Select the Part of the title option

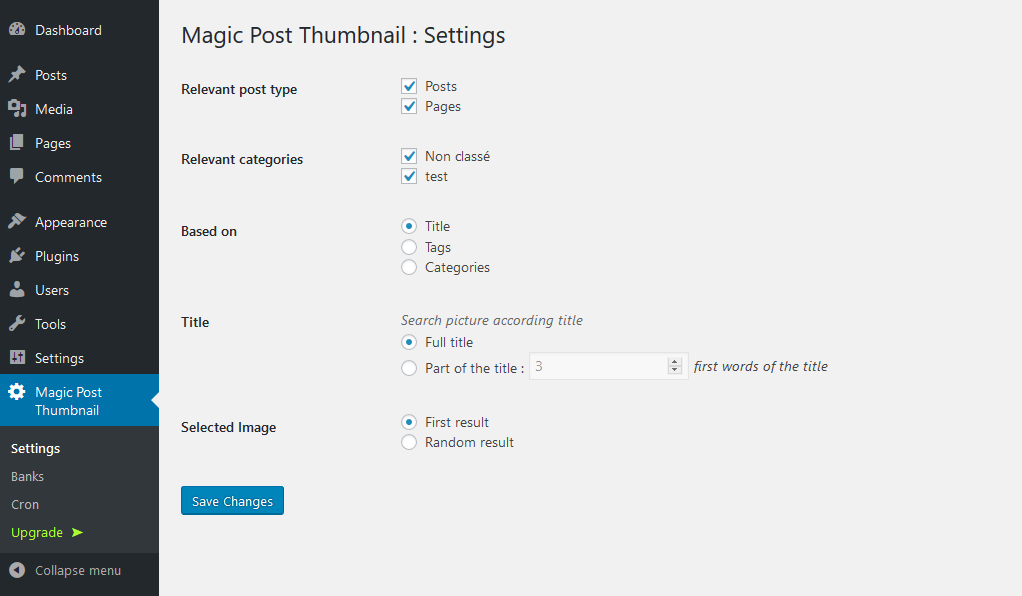(x=409, y=368)
